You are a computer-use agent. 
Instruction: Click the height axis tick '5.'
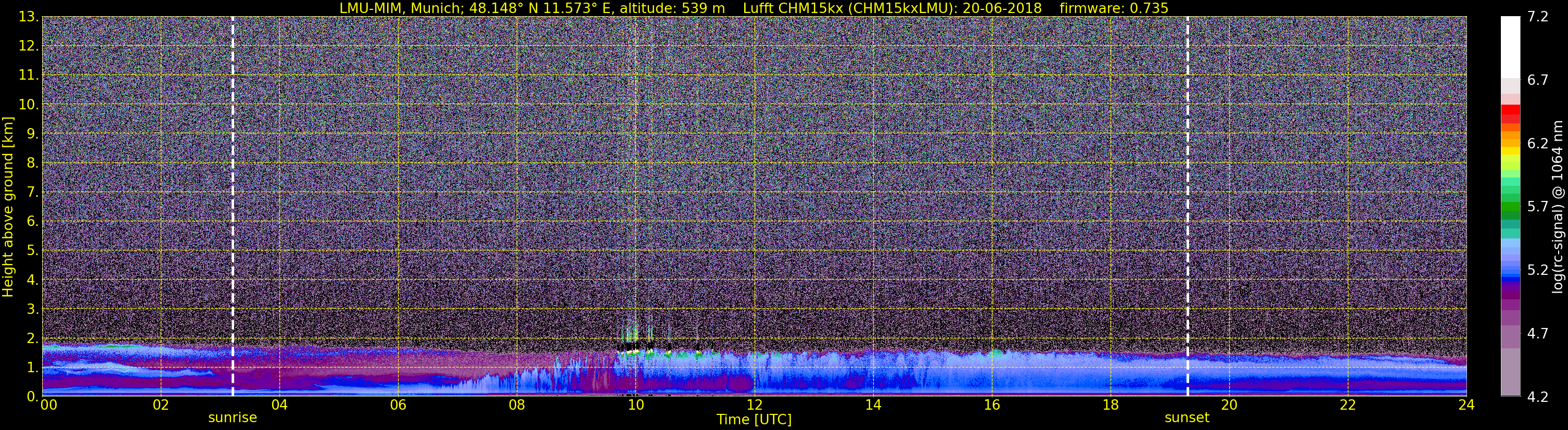(33, 251)
